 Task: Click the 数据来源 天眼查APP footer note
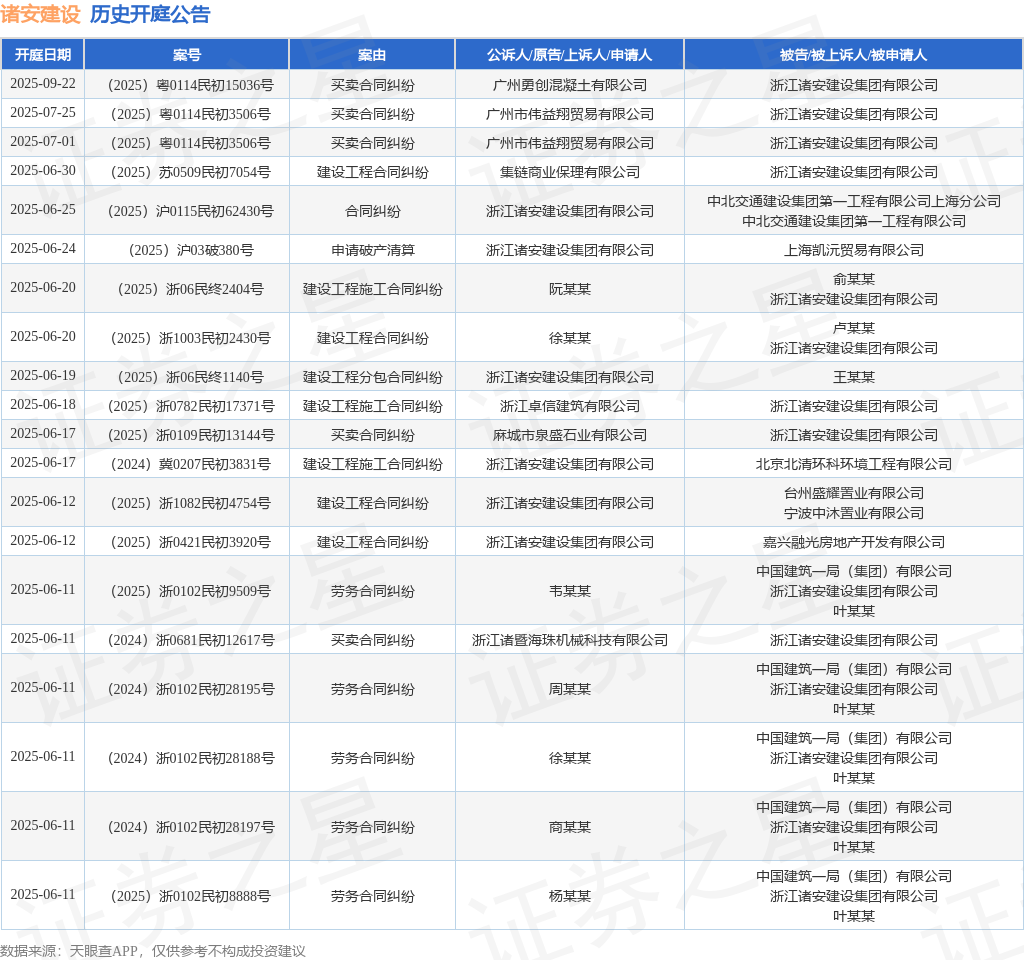pyautogui.click(x=153, y=951)
